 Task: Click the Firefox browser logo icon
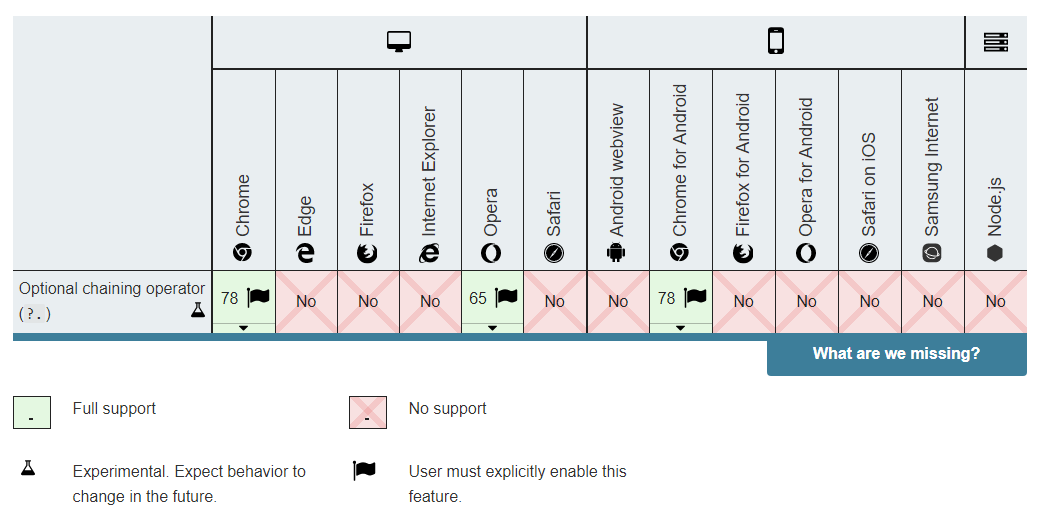[368, 253]
